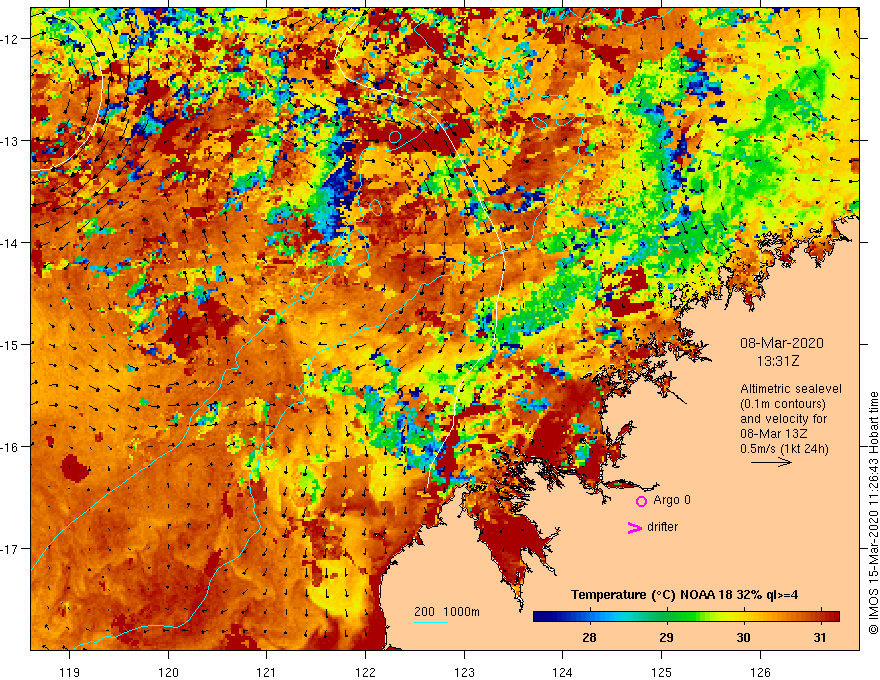Click the longitude axis label 124
Screen dimensions: 880x680
coord(563,672)
